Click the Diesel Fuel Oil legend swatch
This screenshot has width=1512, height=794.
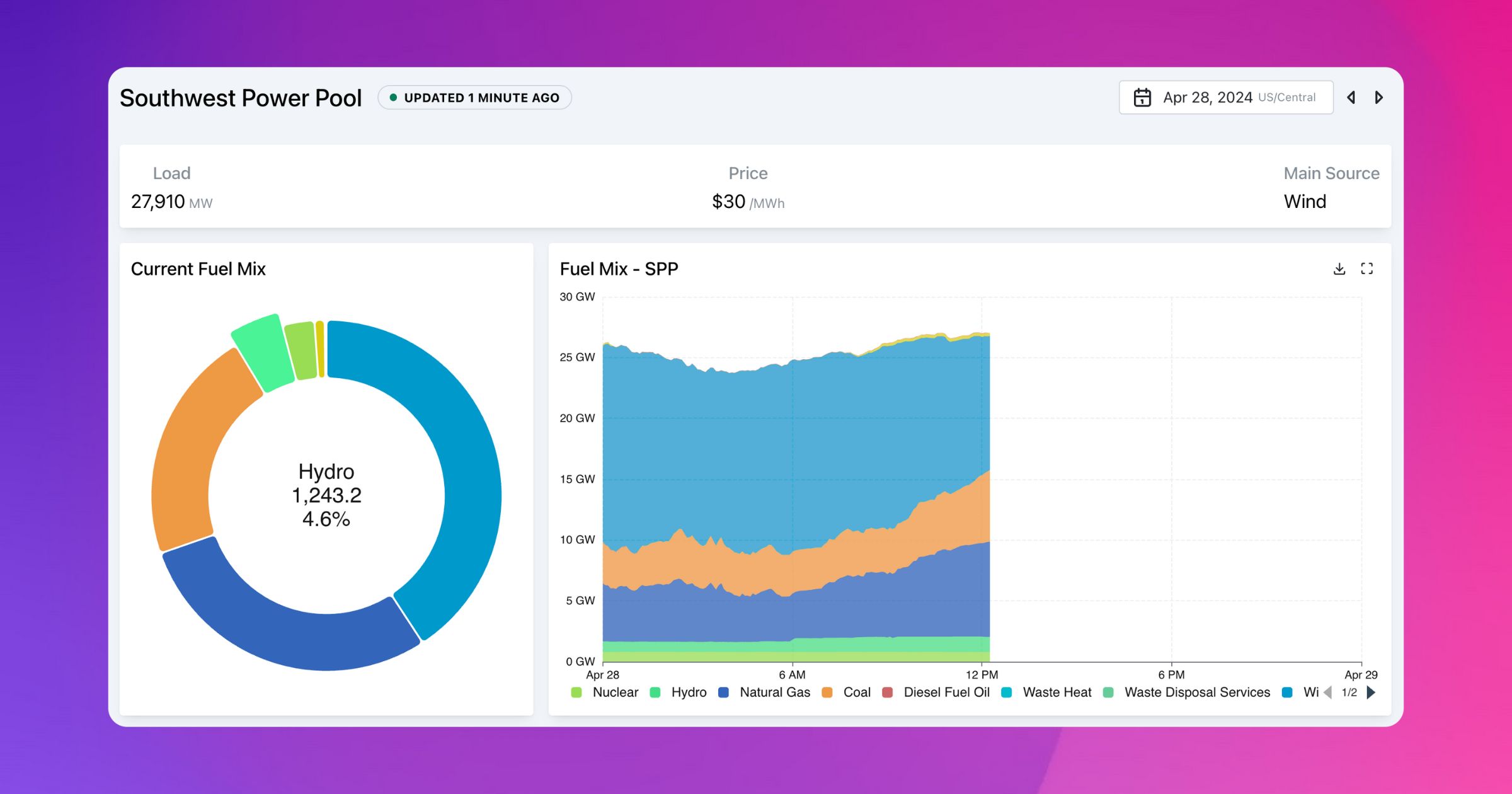click(889, 692)
